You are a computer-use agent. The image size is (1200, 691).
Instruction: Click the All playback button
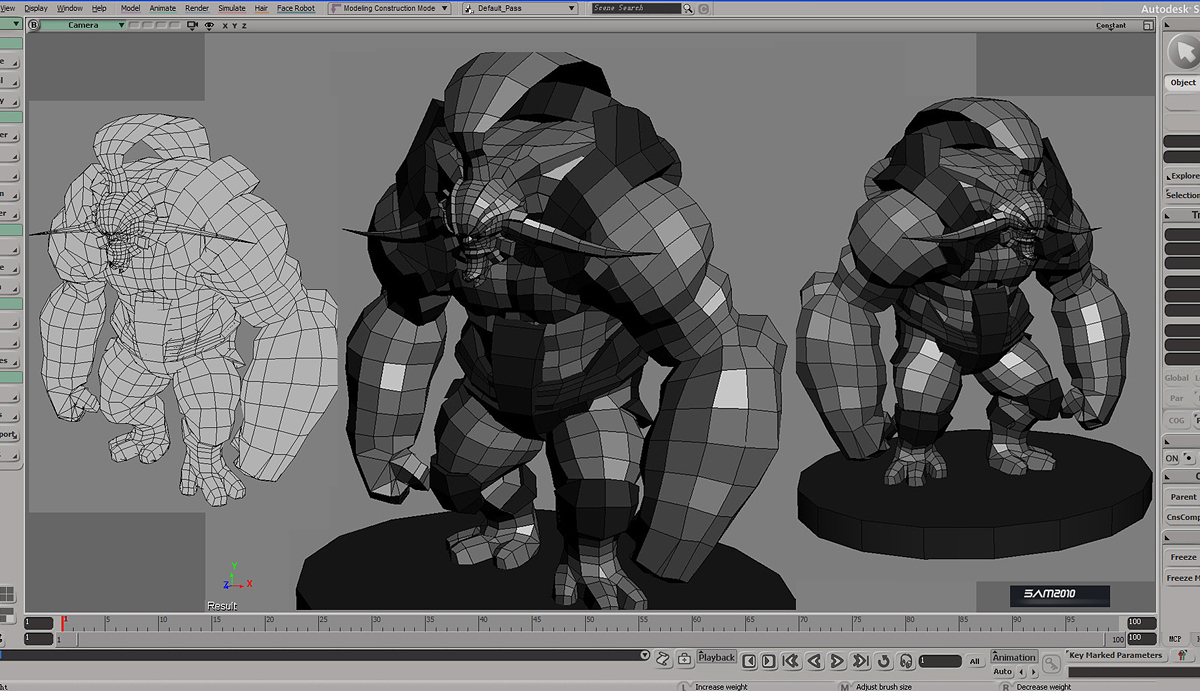tap(975, 661)
